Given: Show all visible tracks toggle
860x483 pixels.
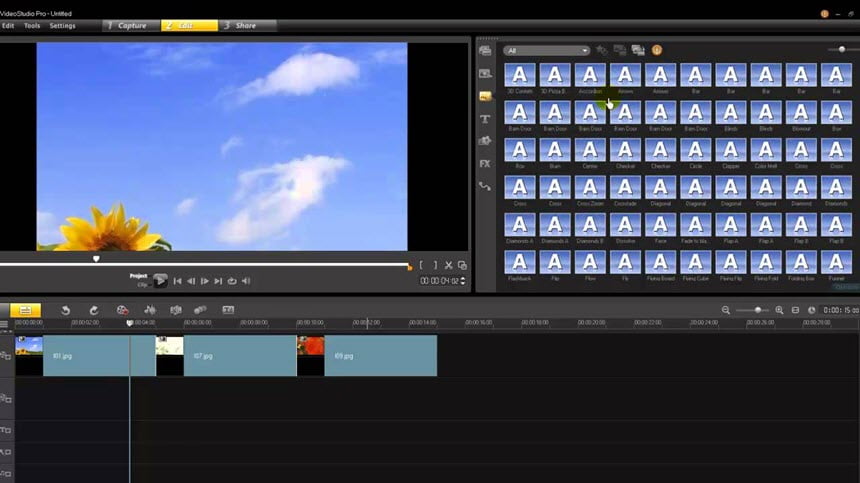Looking at the screenshot, I should (x=4, y=324).
